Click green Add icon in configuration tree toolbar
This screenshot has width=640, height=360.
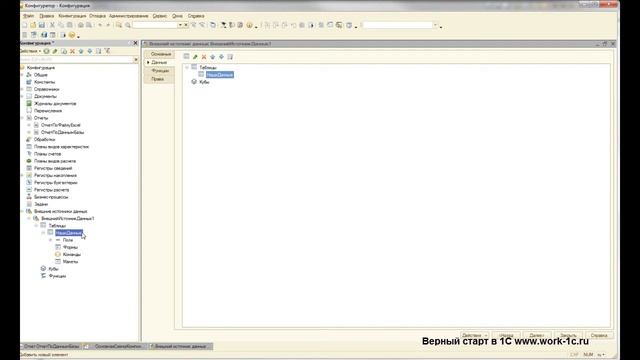click(x=47, y=51)
